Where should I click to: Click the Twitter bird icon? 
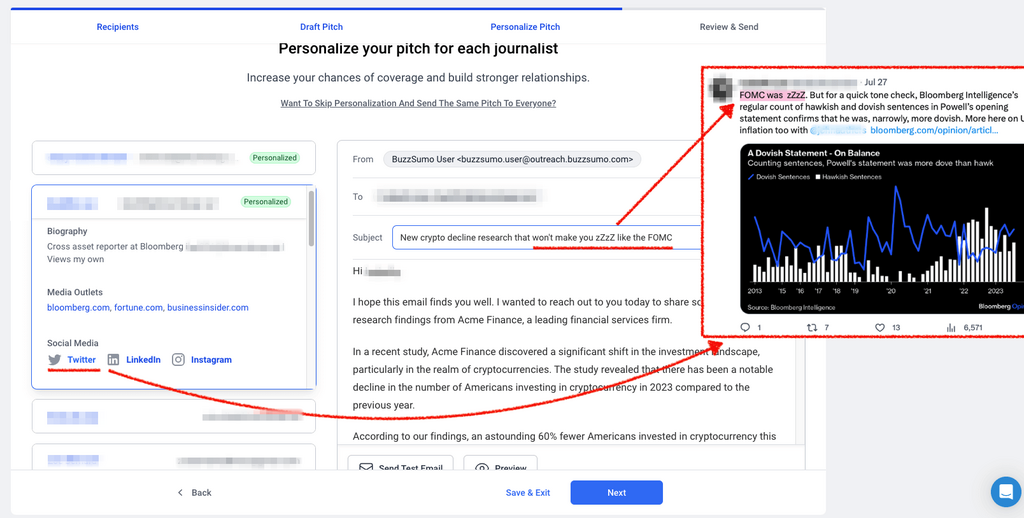pos(55,360)
